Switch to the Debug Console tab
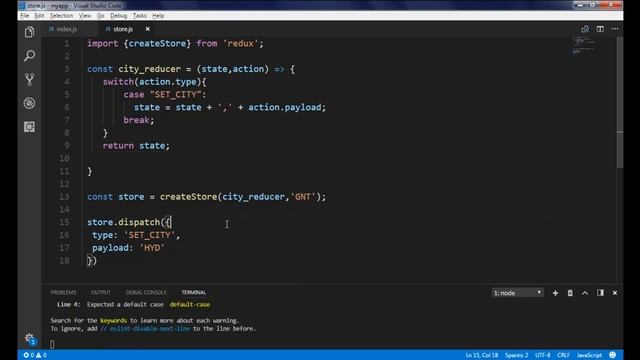 point(146,292)
